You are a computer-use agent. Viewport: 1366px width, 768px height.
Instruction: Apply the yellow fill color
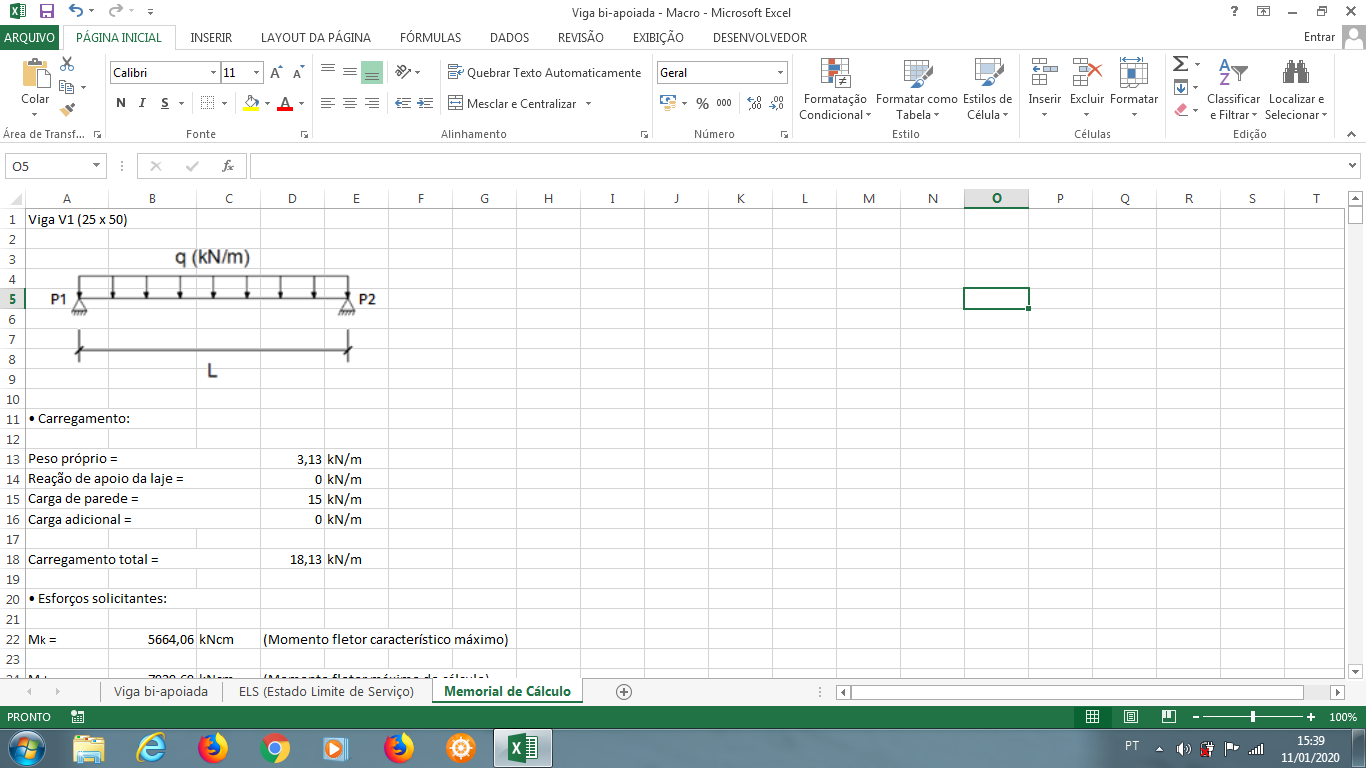251,103
